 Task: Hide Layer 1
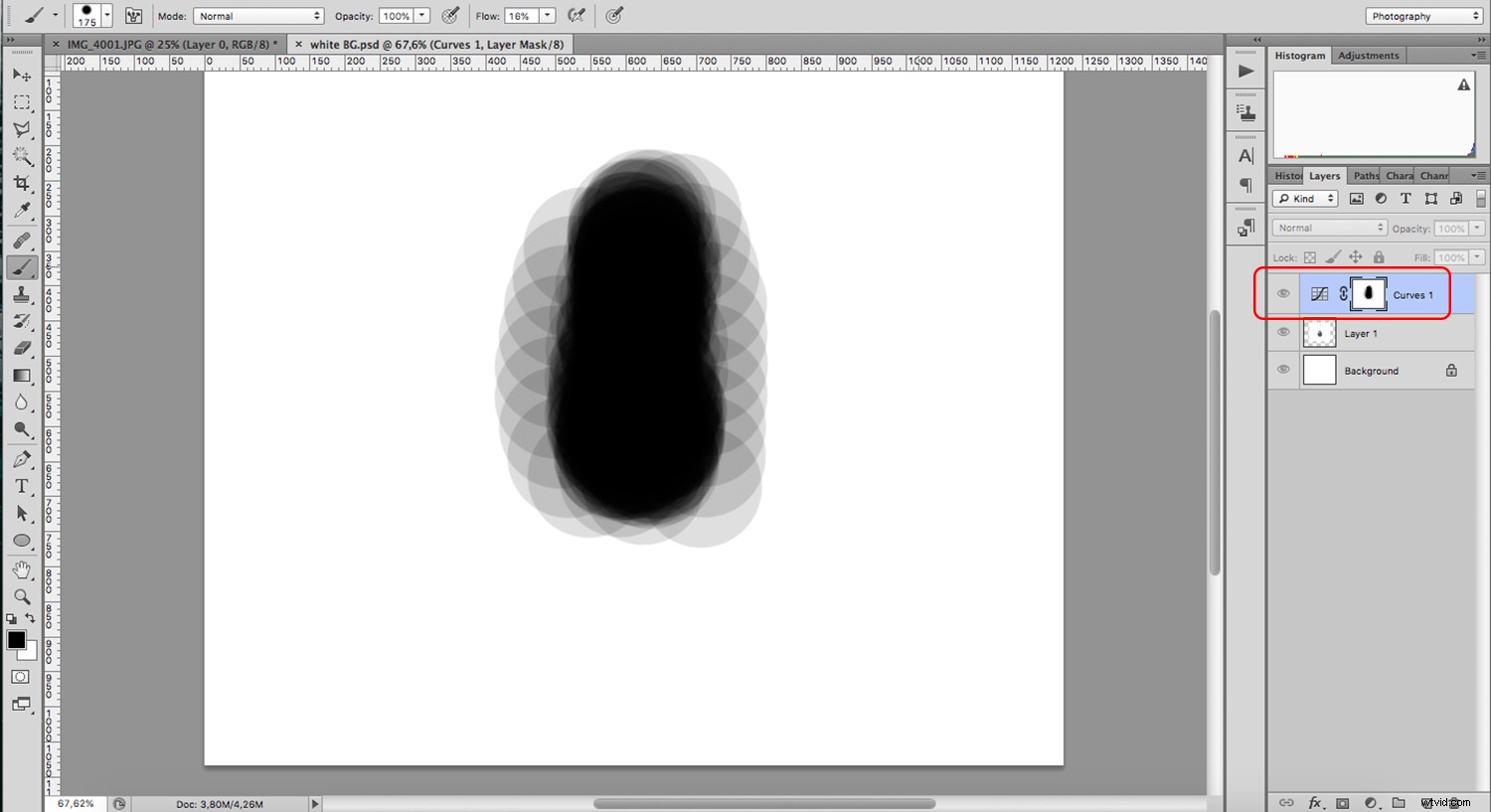click(x=1283, y=332)
